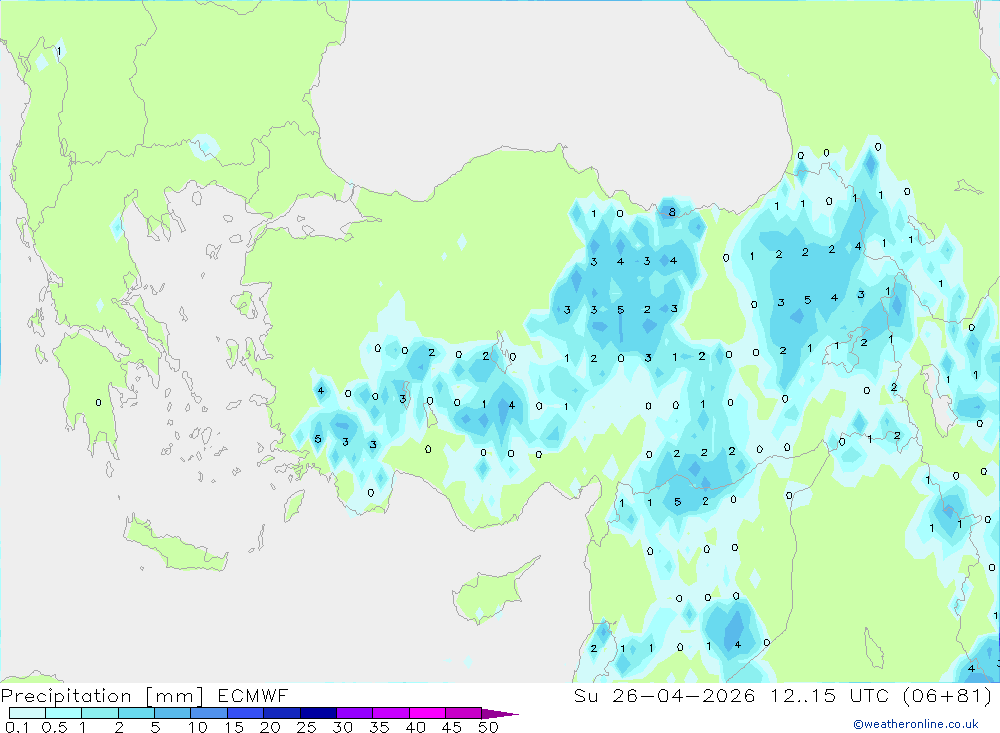Choose the 25–30 mm navy legend swatch
This screenshot has height=733, width=1000.
pos(318,713)
